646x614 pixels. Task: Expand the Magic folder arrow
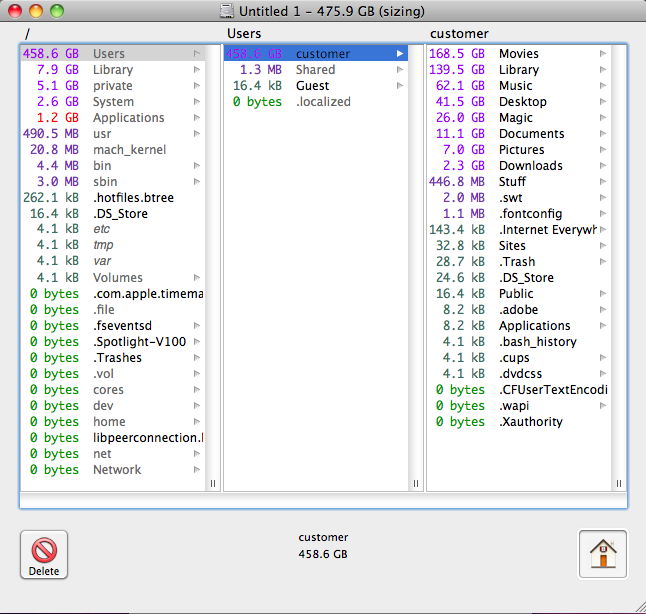[x=603, y=117]
